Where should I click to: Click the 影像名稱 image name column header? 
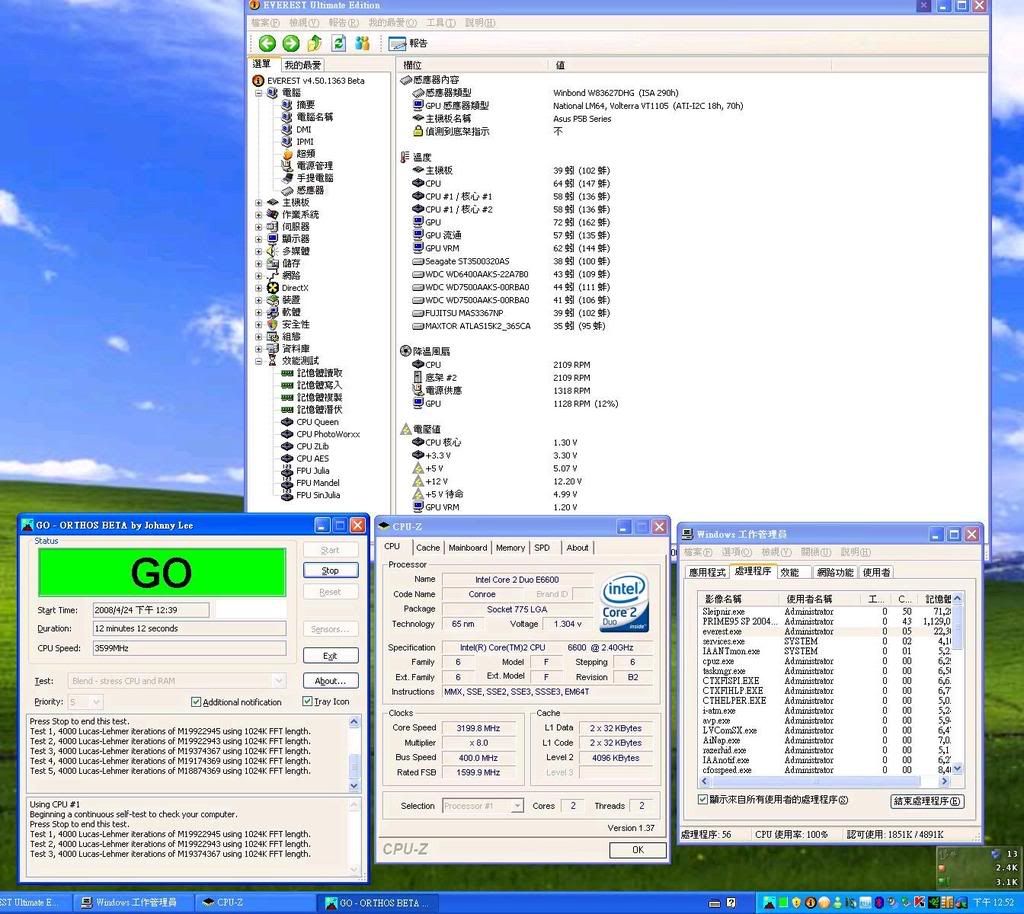(x=739, y=599)
